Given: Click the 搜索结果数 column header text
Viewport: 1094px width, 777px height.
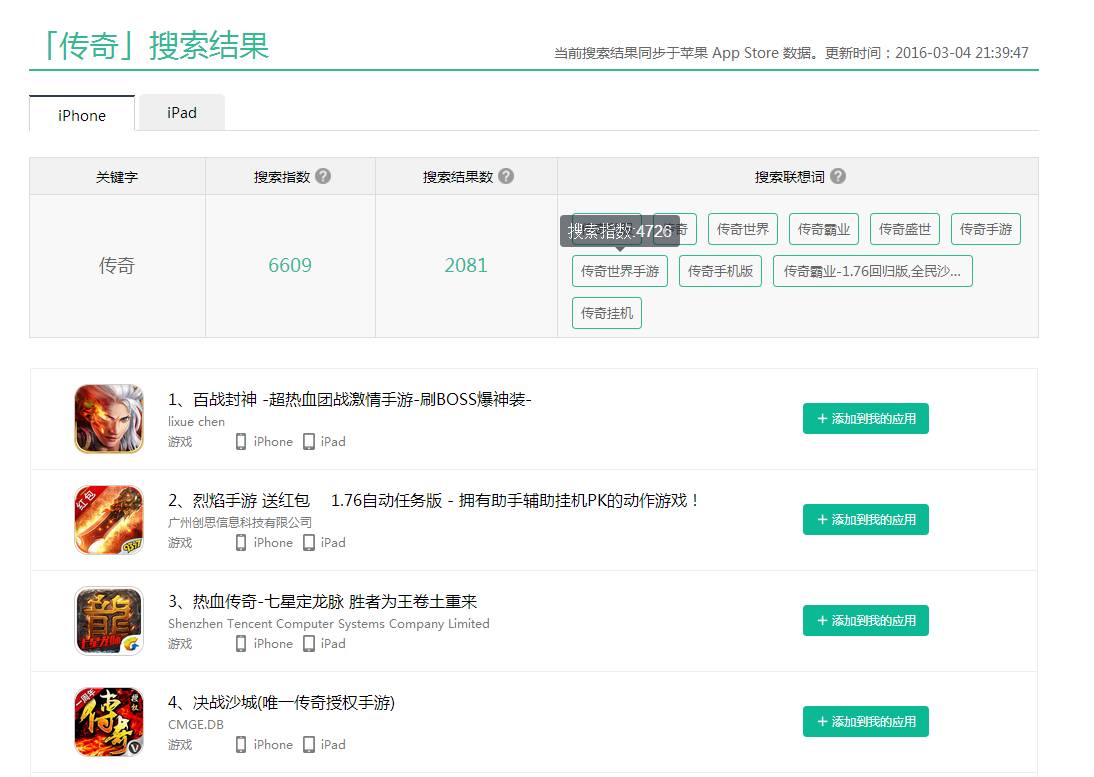Looking at the screenshot, I should pyautogui.click(x=458, y=177).
